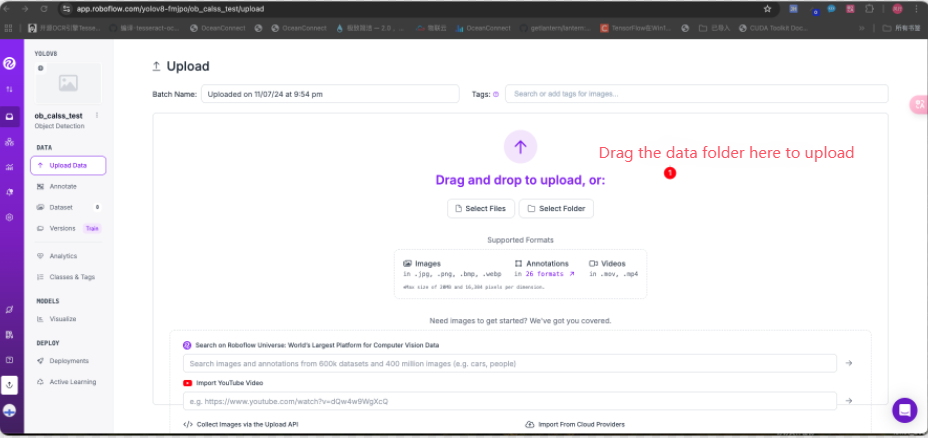Click the YouTube URL input field
The height and width of the screenshot is (438, 928).
tap(510, 401)
